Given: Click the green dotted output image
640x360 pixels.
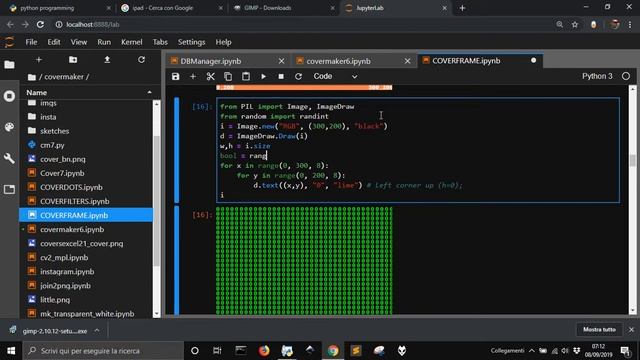Looking at the screenshot, I should (304, 260).
